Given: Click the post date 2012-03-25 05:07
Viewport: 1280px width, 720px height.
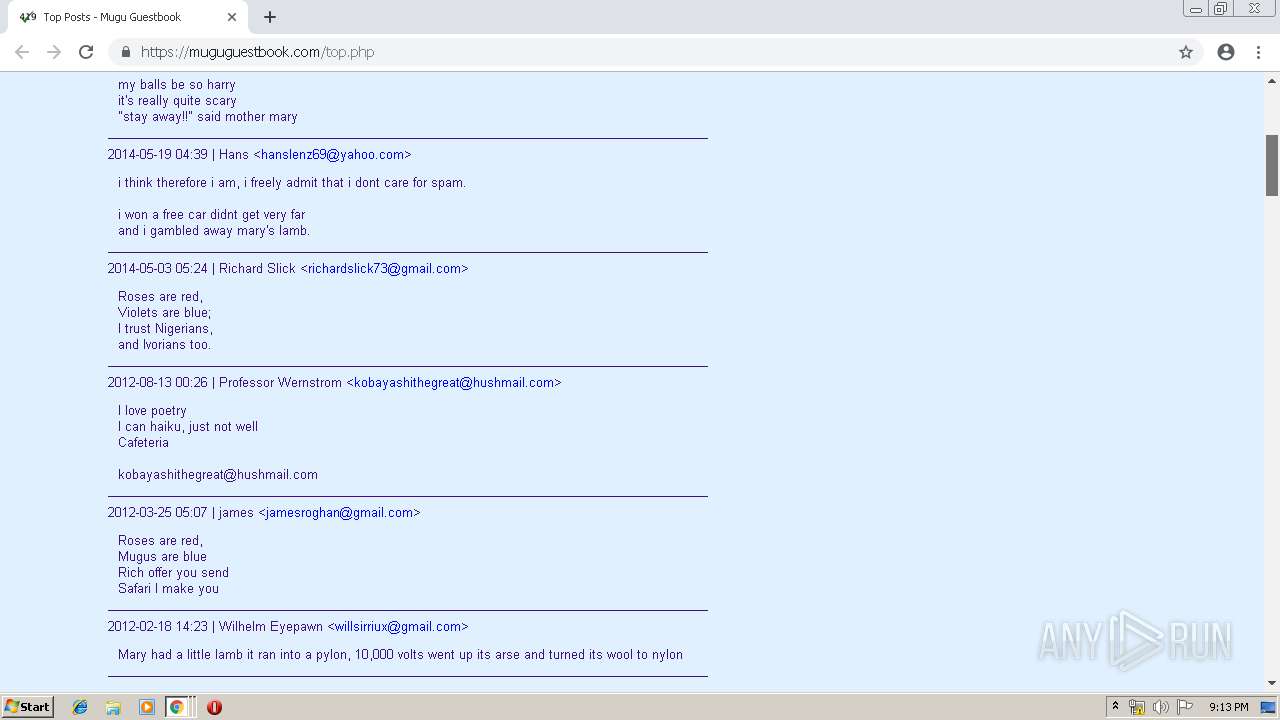Looking at the screenshot, I should coord(158,513).
